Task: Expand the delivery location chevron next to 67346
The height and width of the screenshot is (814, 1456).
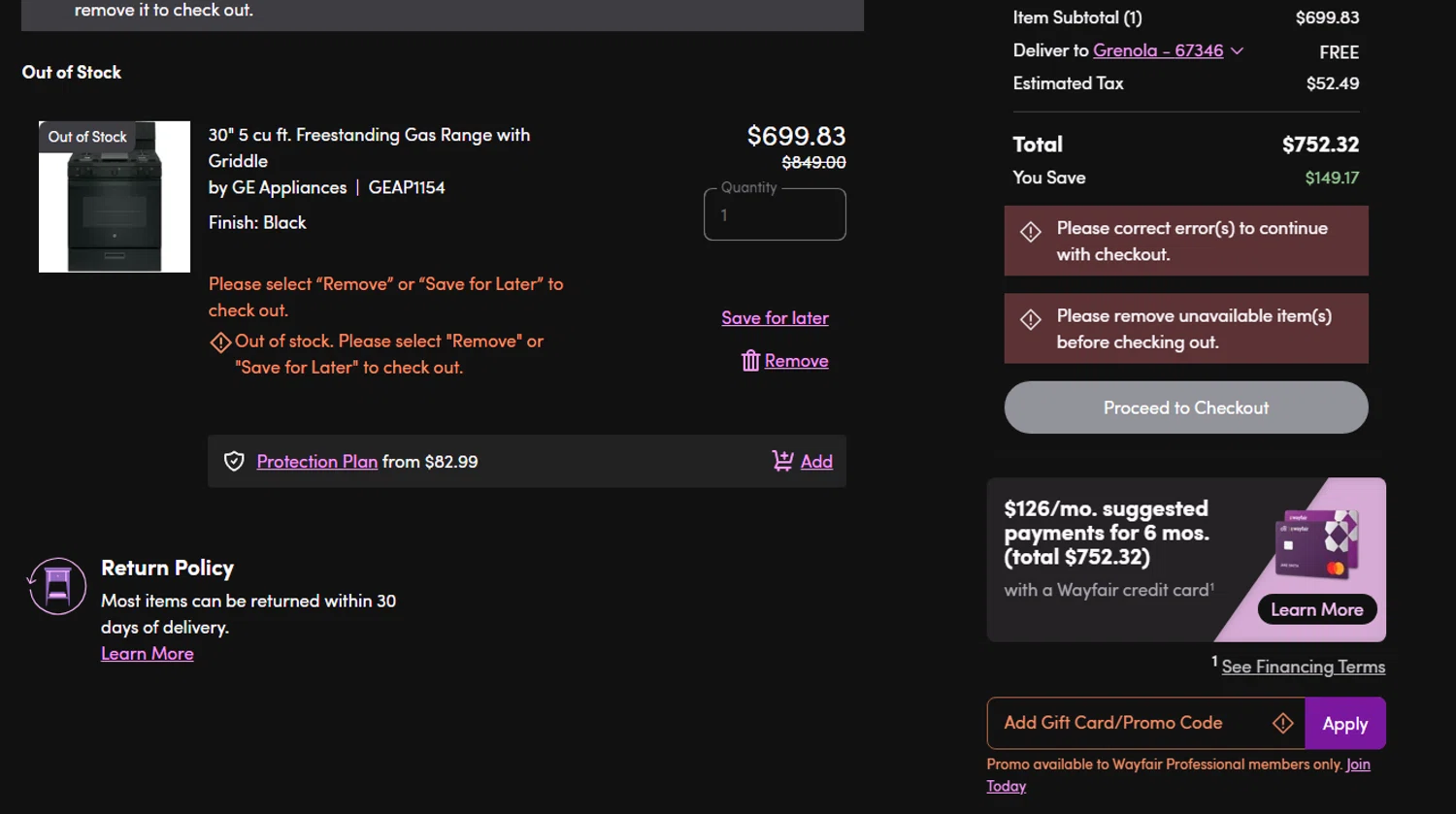Action: tap(1237, 50)
